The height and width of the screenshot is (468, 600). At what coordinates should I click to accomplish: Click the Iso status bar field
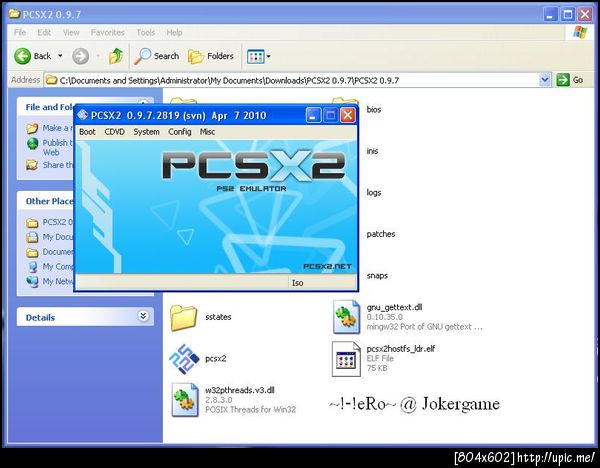click(x=321, y=283)
